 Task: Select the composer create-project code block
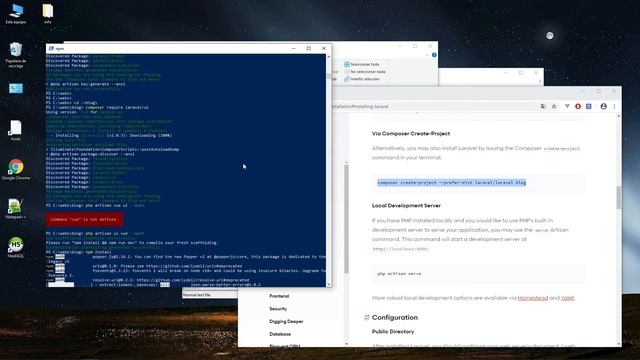(x=478, y=182)
